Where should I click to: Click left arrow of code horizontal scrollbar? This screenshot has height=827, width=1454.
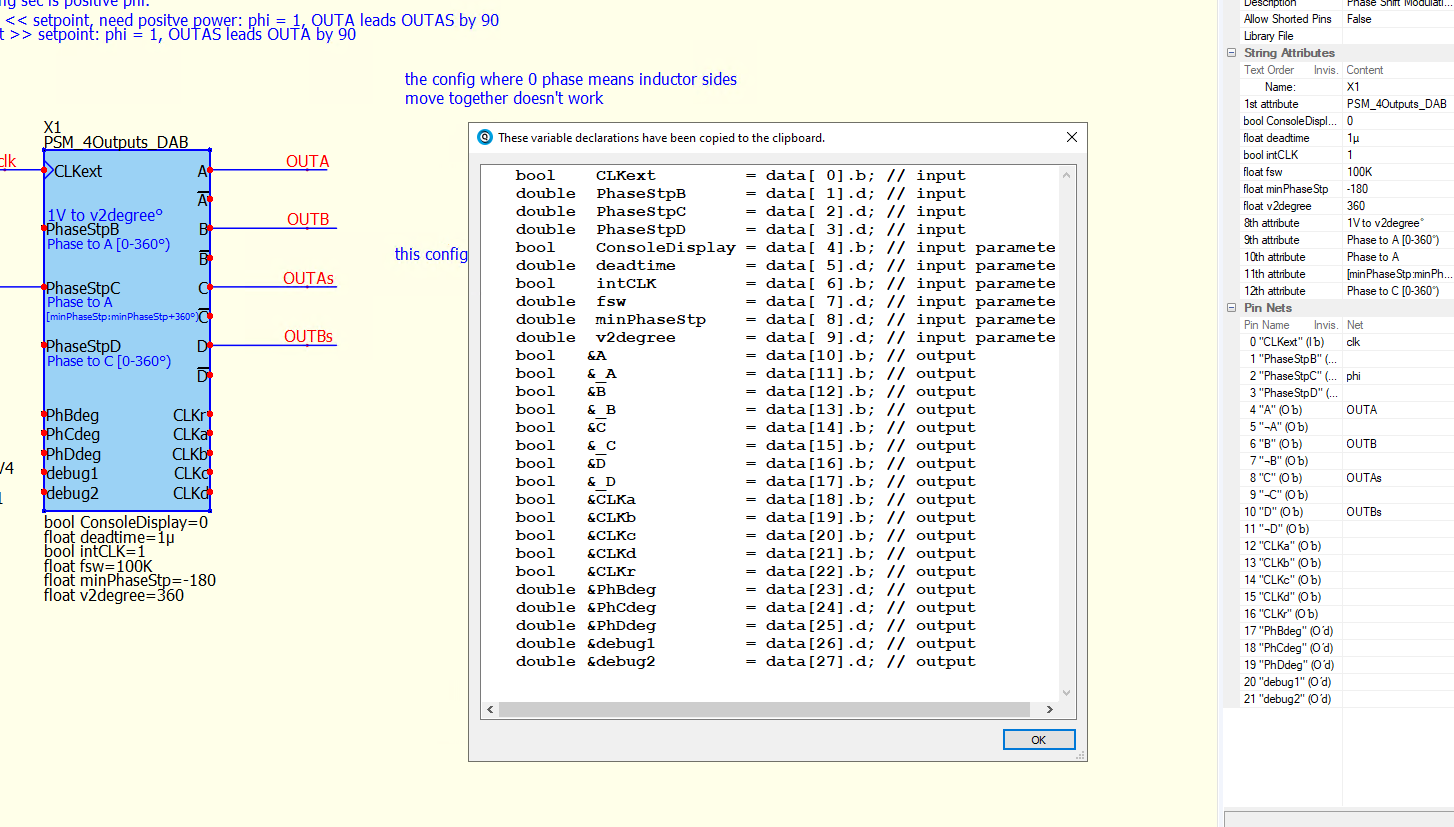pos(489,710)
